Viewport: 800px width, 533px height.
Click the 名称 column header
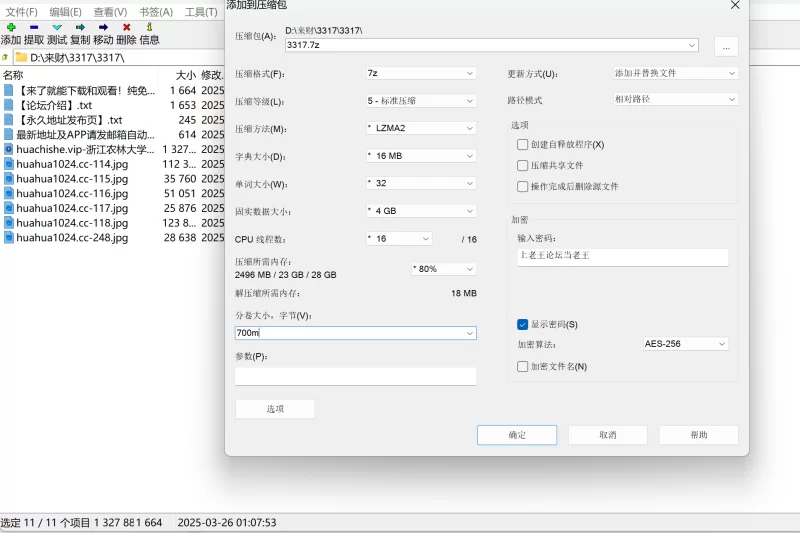pyautogui.click(x=13, y=75)
